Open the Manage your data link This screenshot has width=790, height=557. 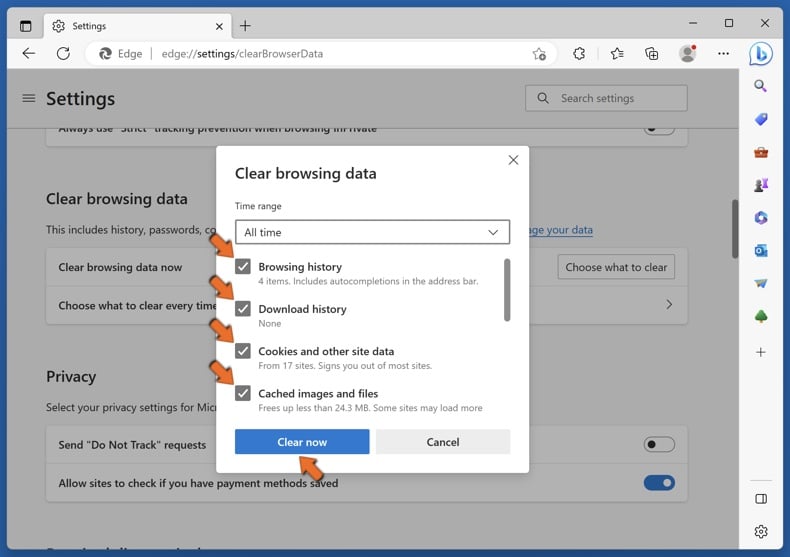(x=560, y=230)
